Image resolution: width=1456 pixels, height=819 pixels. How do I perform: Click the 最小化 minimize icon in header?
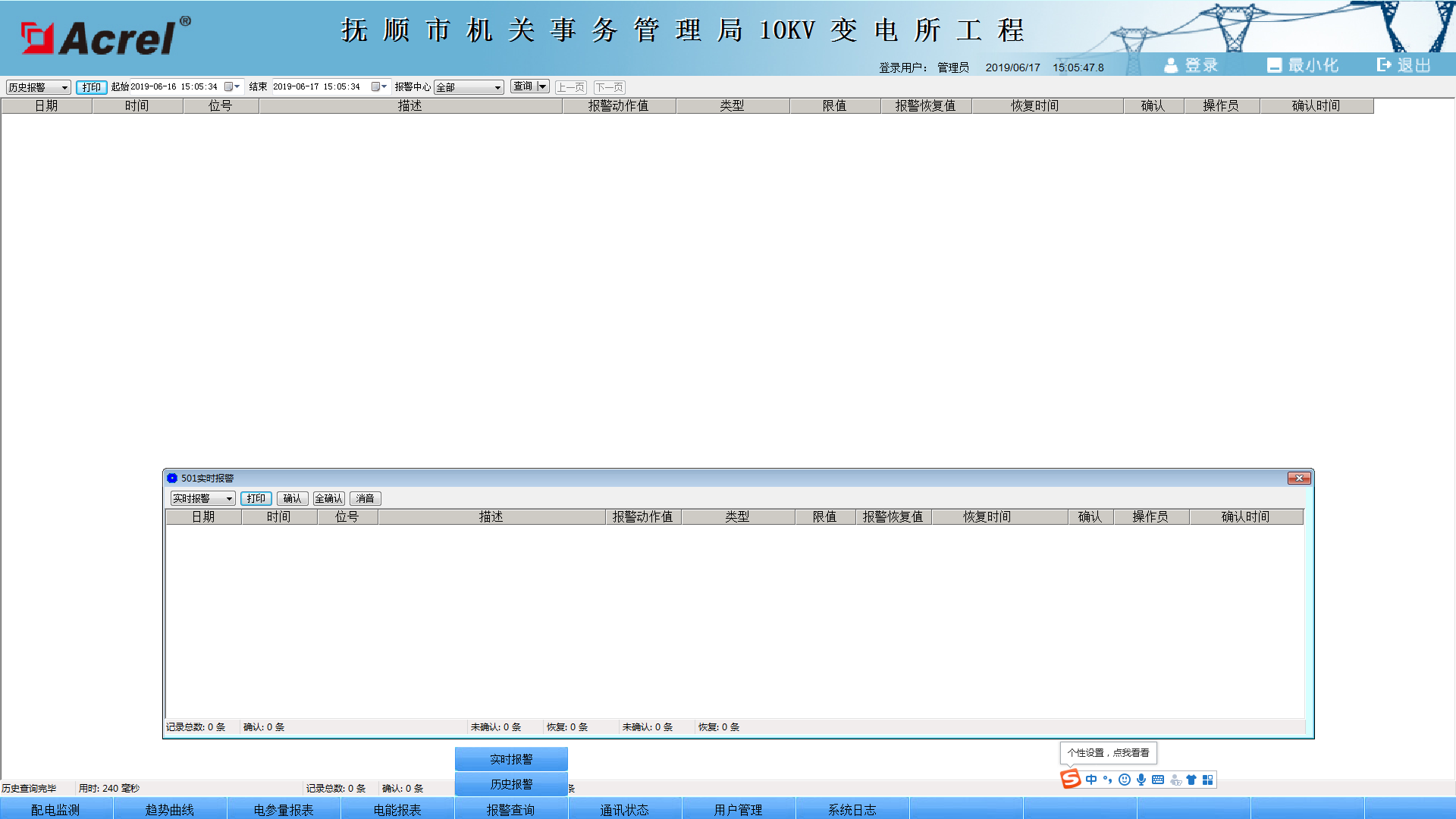coord(1274,65)
